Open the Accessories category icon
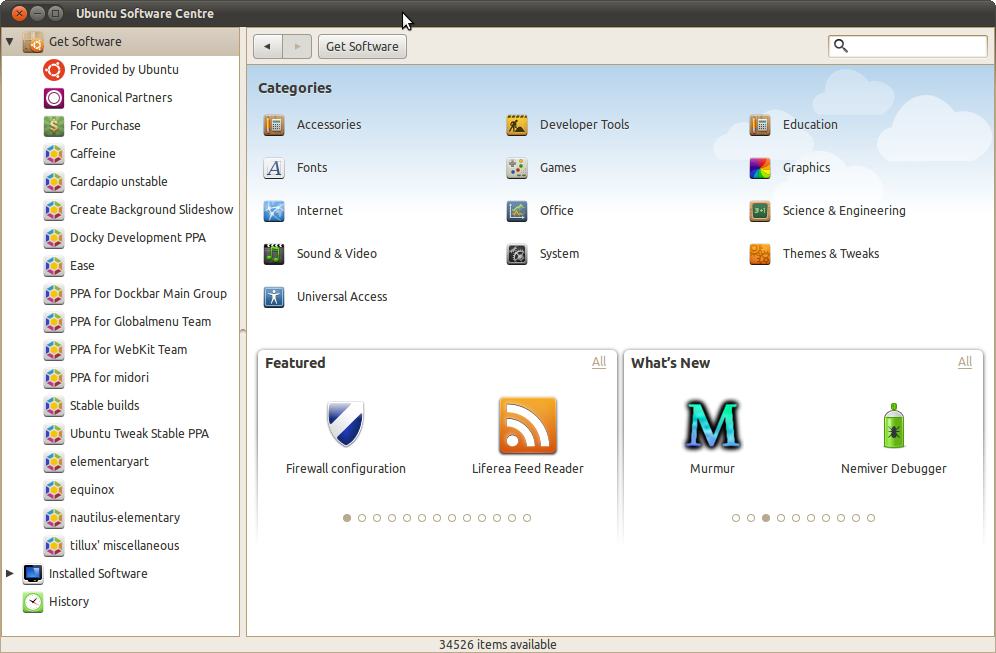This screenshot has height=653, width=996. pos(274,125)
